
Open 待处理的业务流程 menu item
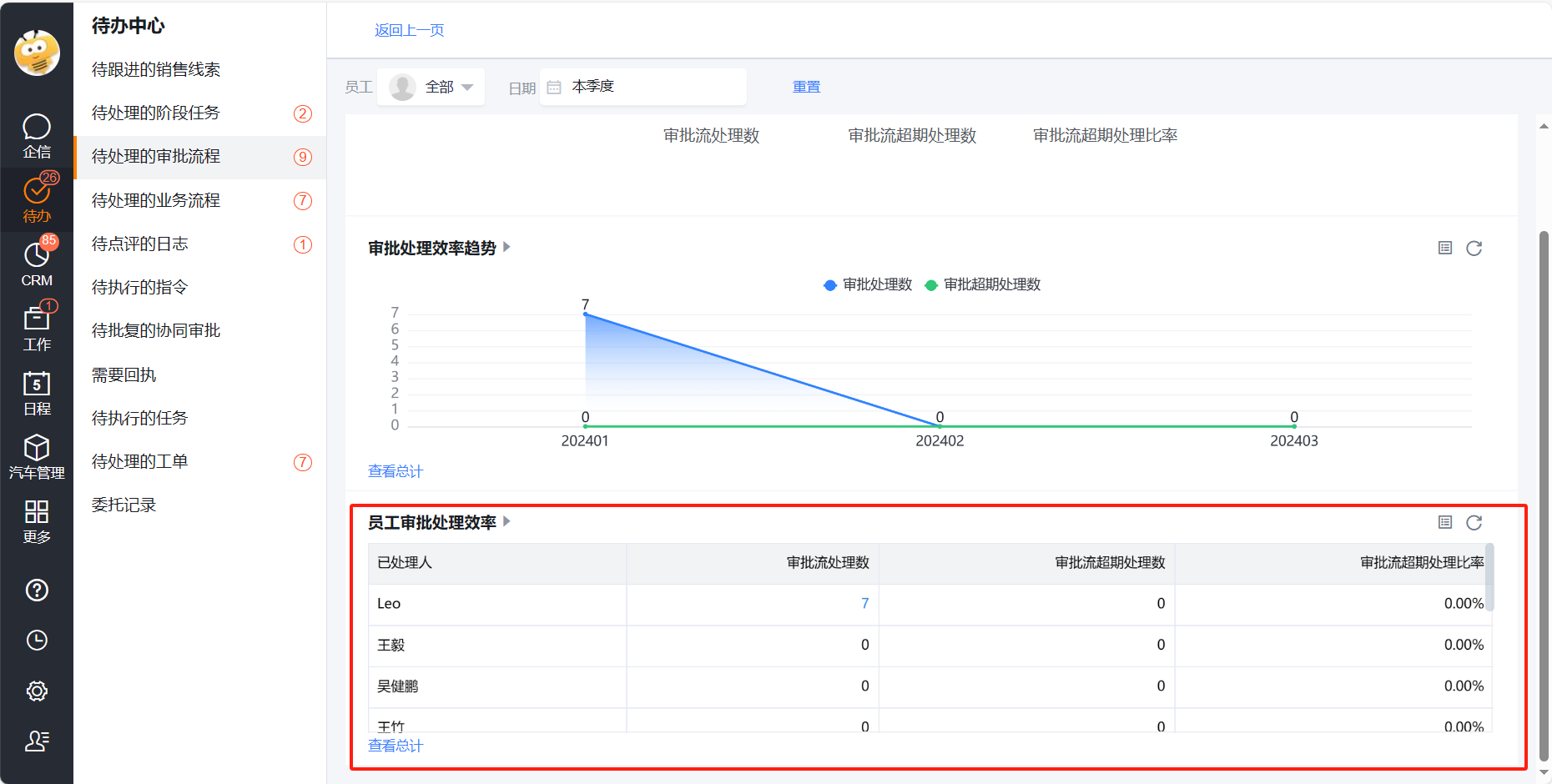tap(200, 200)
